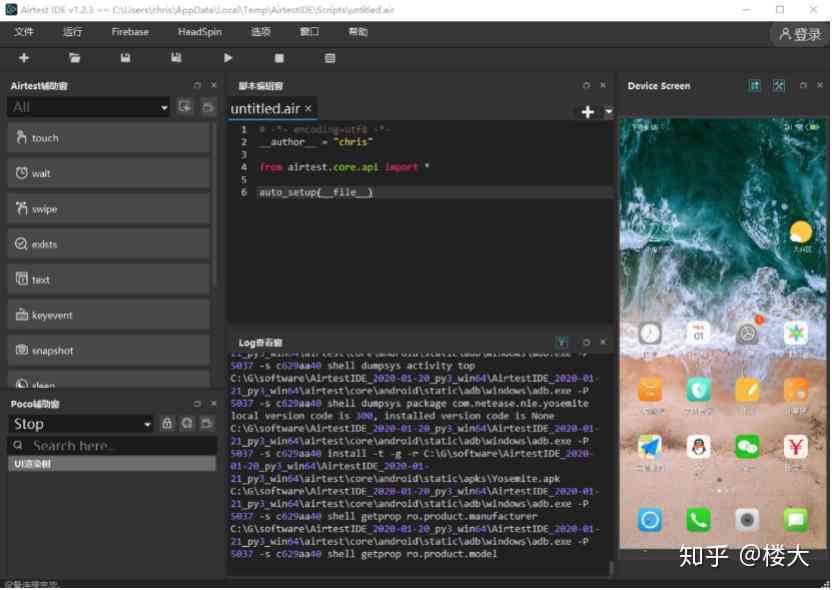Viewport: 832px width, 590px height.
Task: Click the second icon right of the All dropdown
Action: 207,107
